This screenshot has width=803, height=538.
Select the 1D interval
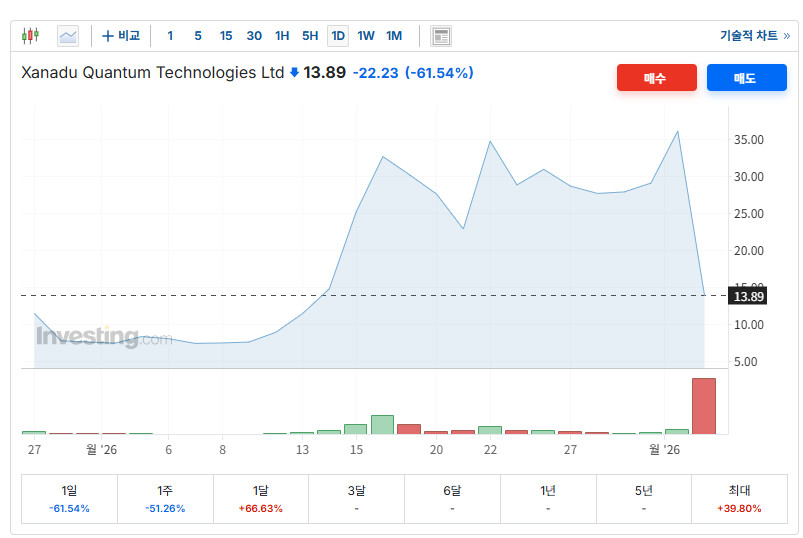pos(338,36)
